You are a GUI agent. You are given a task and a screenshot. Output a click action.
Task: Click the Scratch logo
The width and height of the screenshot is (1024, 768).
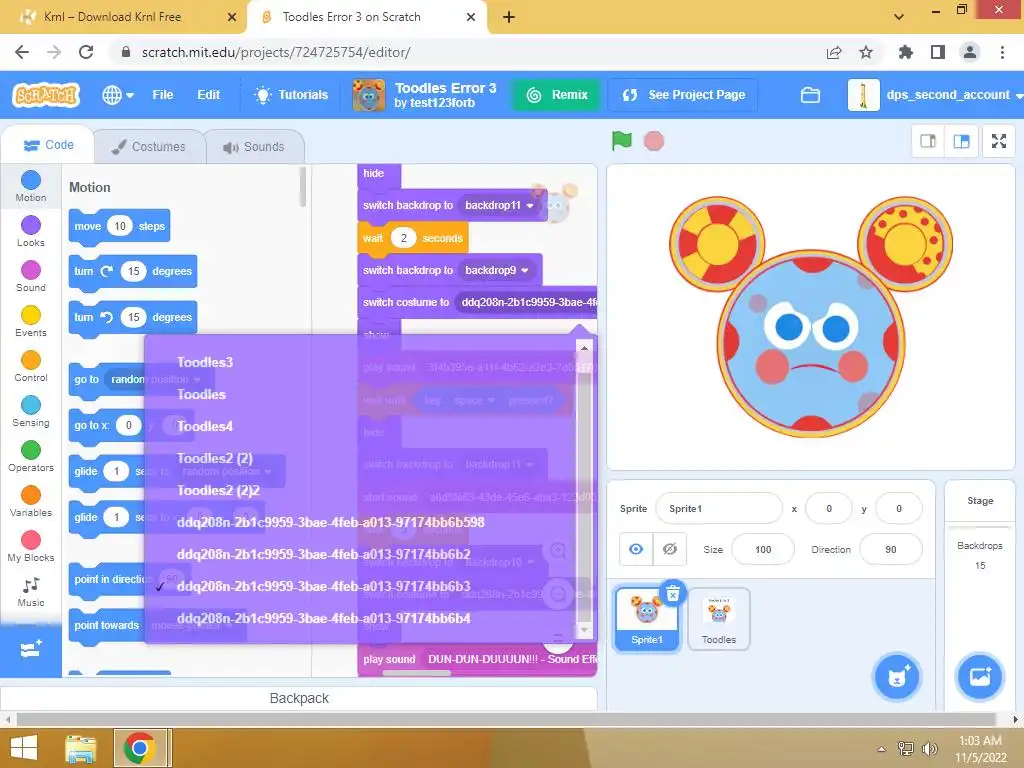tap(46, 95)
